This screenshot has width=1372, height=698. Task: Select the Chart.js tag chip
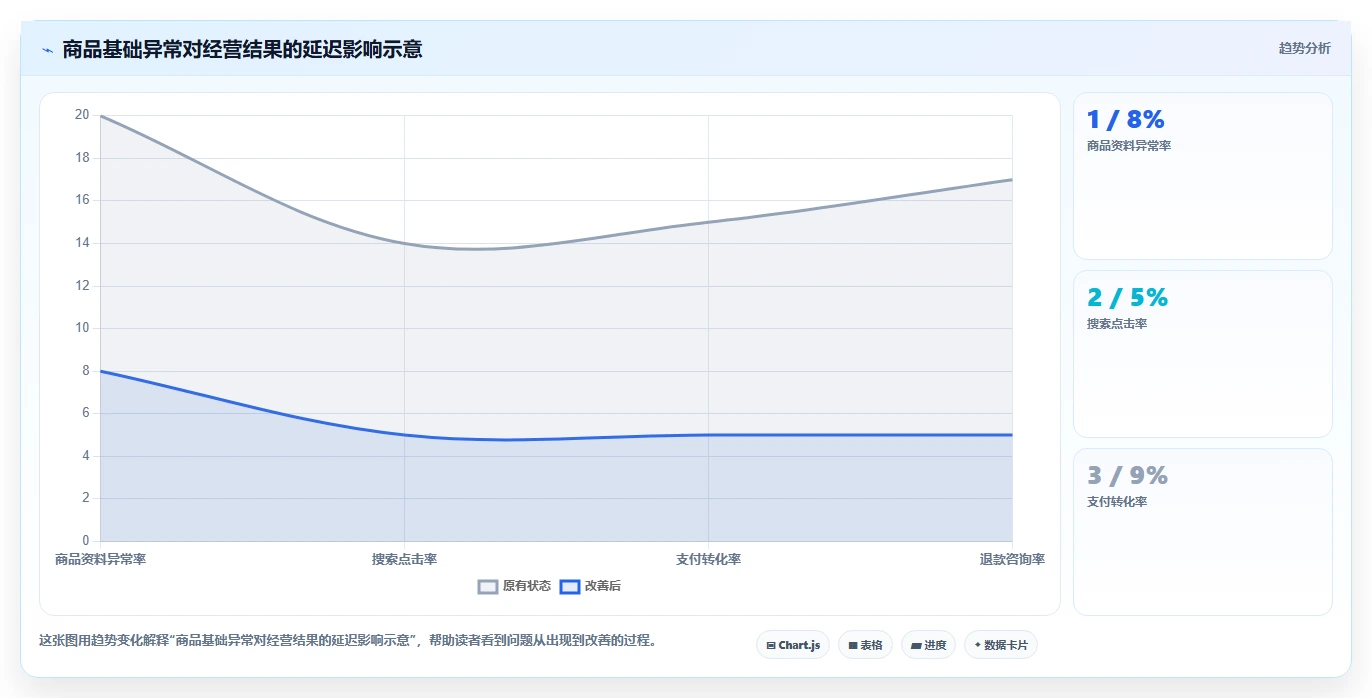pyautogui.click(x=793, y=645)
